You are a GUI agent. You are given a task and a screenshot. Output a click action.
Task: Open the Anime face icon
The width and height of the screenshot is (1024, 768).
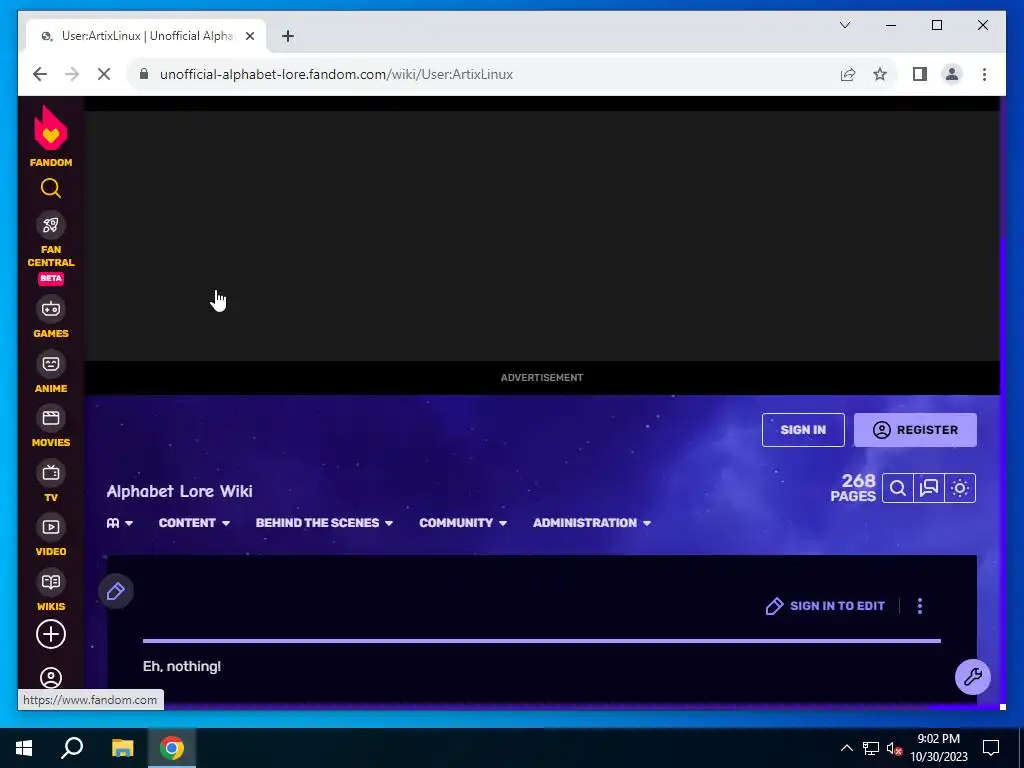coord(51,364)
